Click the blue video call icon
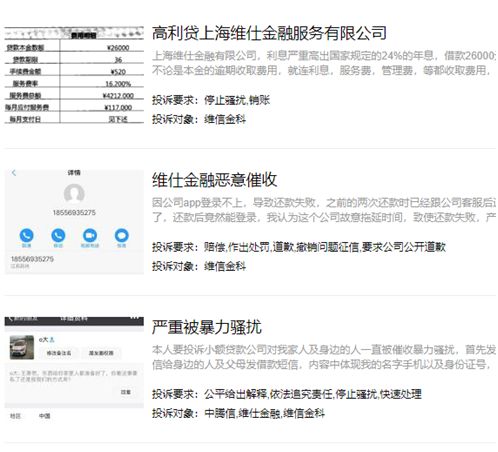 [90, 235]
